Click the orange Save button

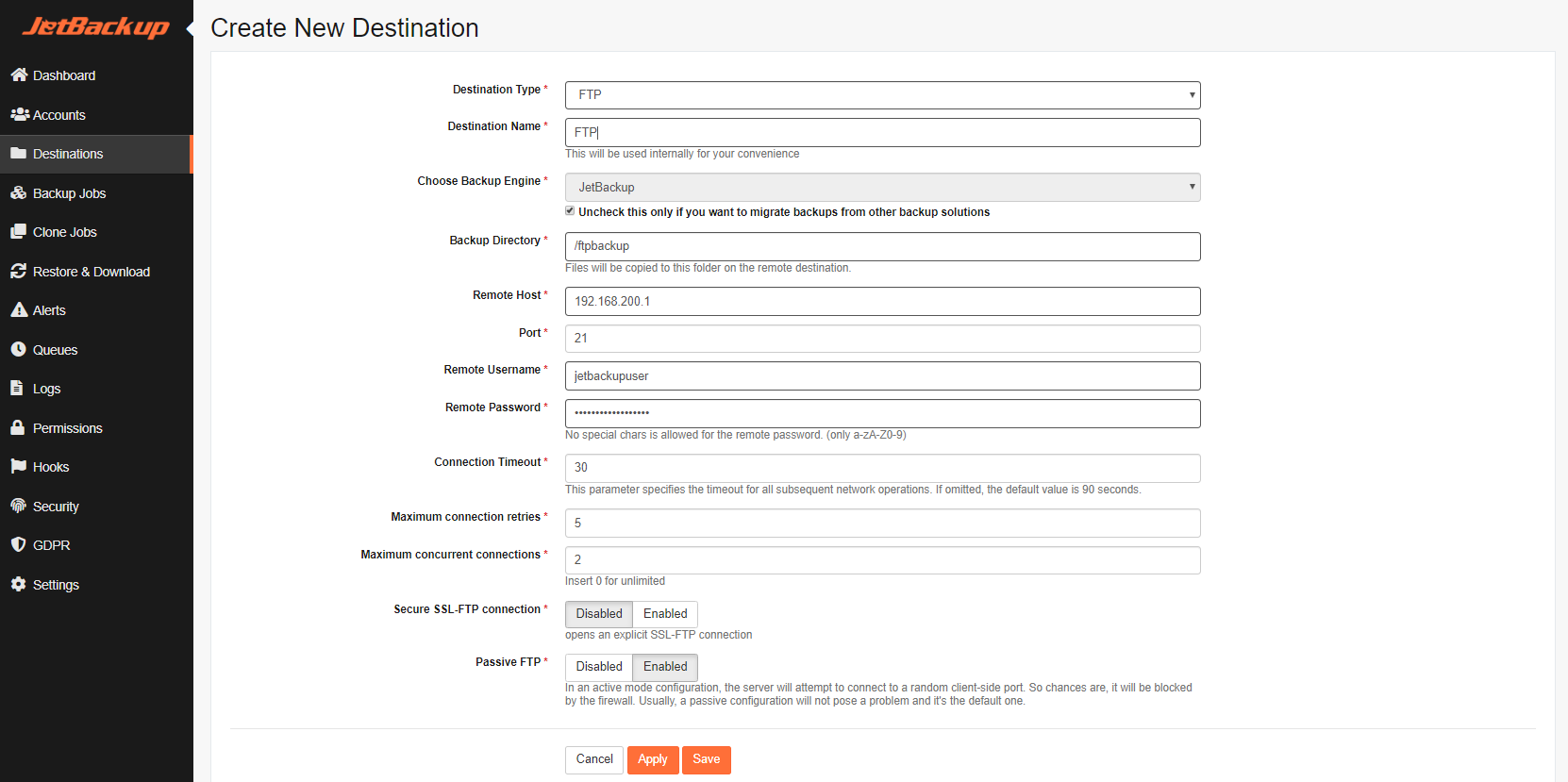(x=707, y=759)
